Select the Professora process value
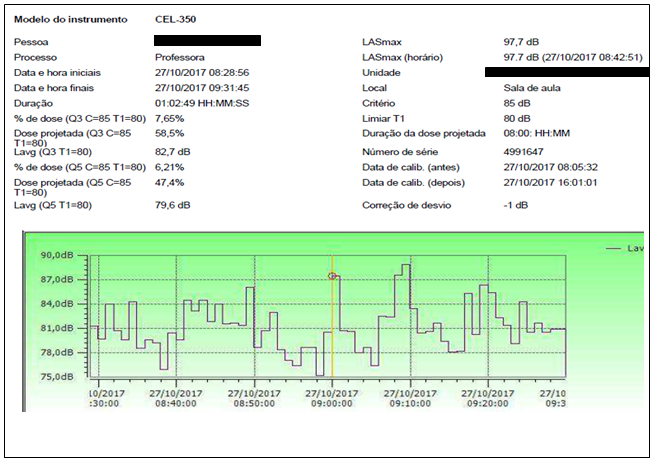 pos(180,58)
